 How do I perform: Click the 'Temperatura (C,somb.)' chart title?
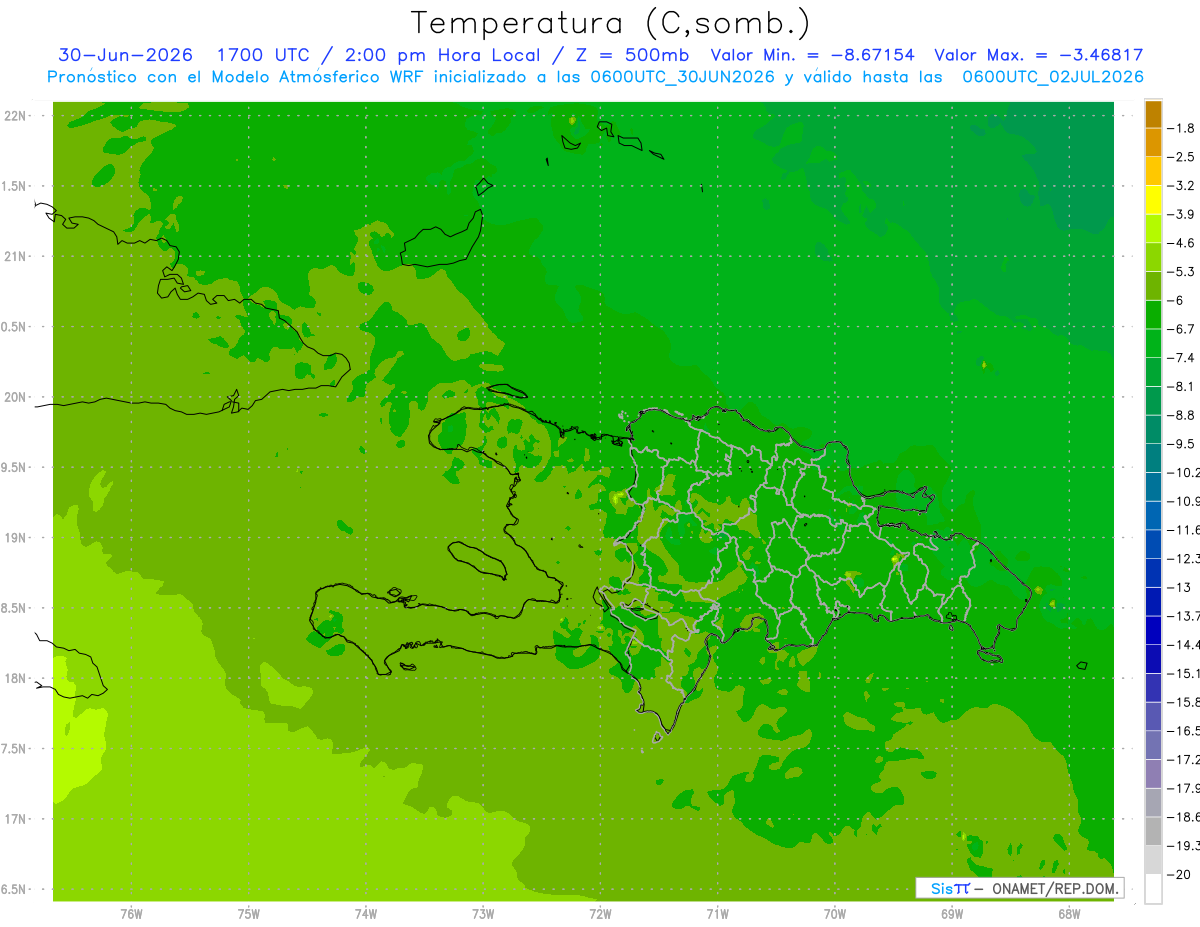pos(610,23)
